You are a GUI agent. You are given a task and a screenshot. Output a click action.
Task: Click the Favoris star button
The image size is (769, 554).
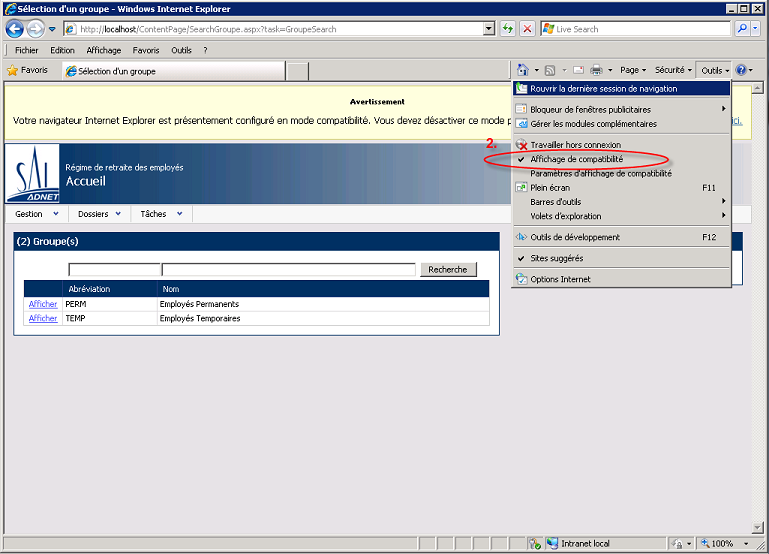pyautogui.click(x=27, y=71)
